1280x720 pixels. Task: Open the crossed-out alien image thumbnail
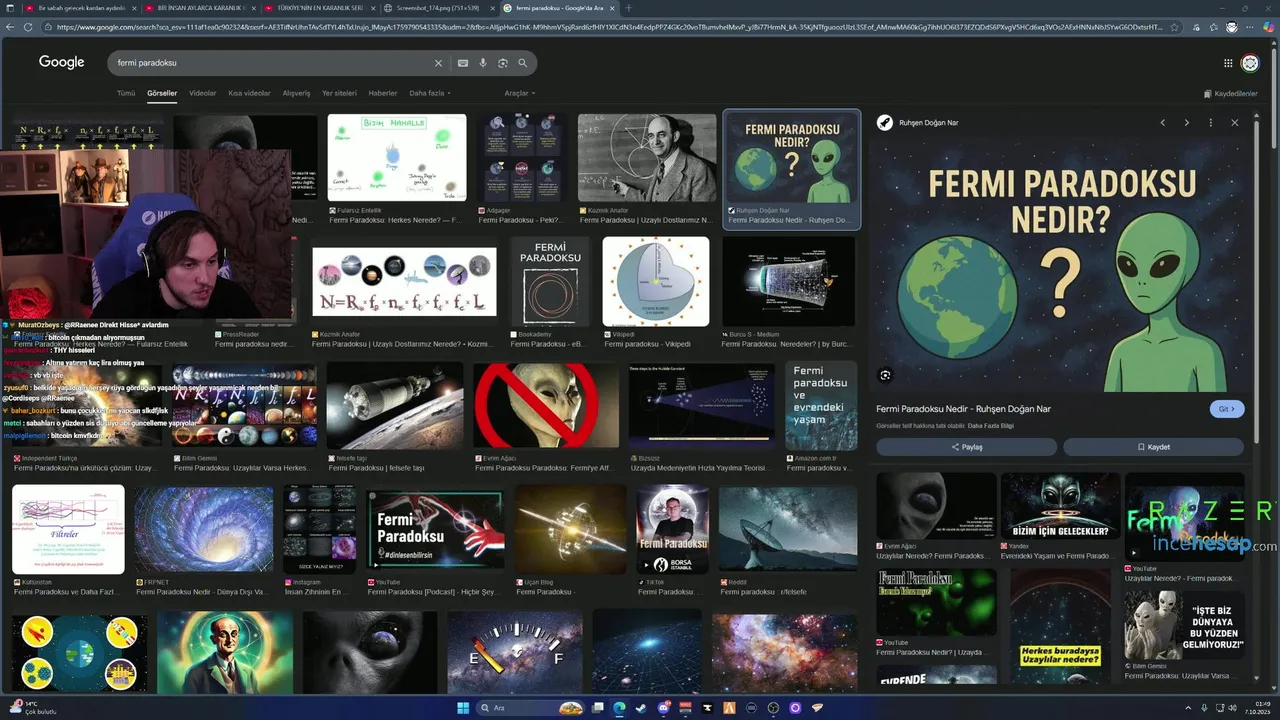coord(545,406)
